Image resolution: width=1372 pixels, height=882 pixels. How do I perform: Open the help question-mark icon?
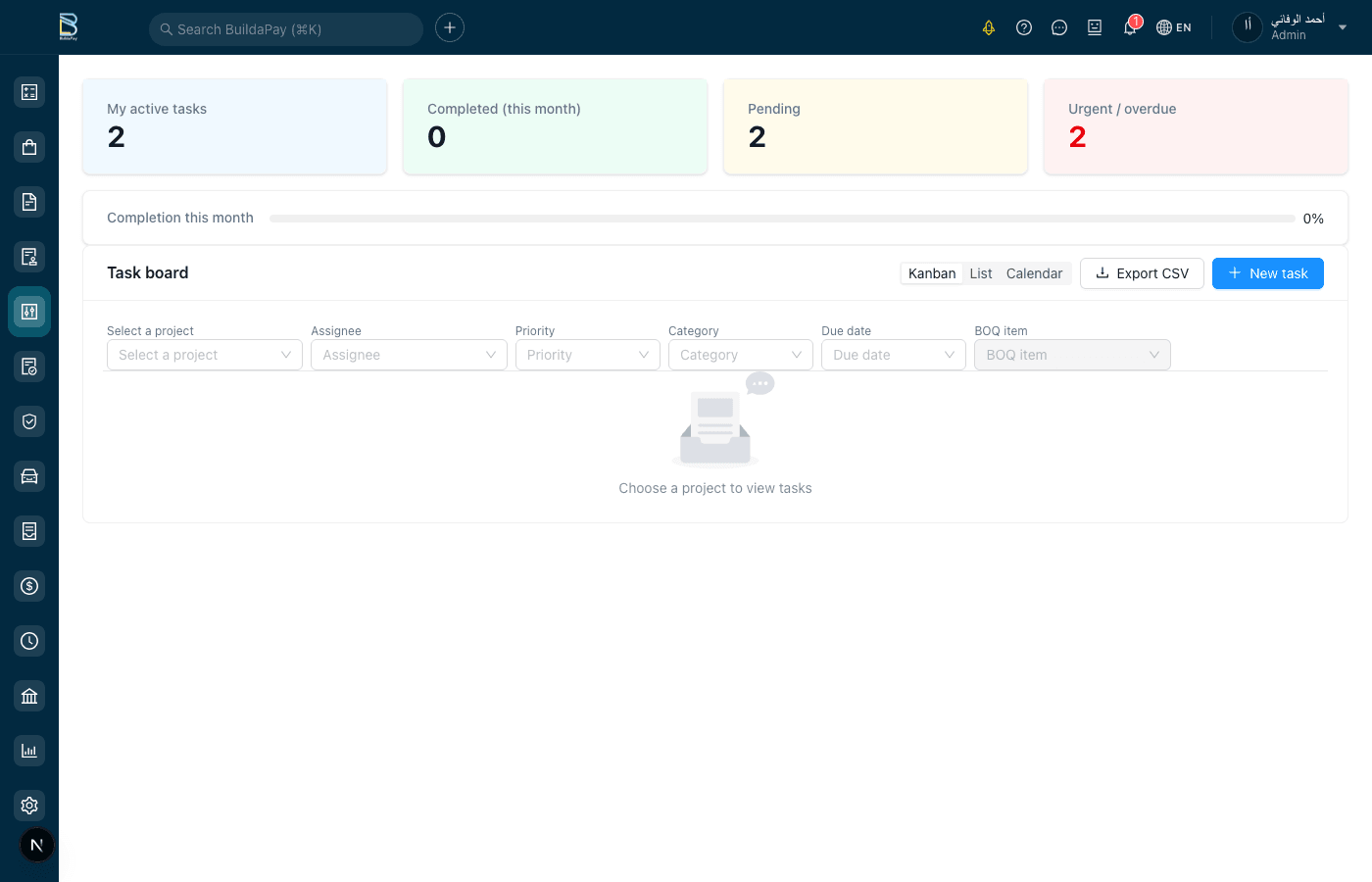pos(1024,27)
